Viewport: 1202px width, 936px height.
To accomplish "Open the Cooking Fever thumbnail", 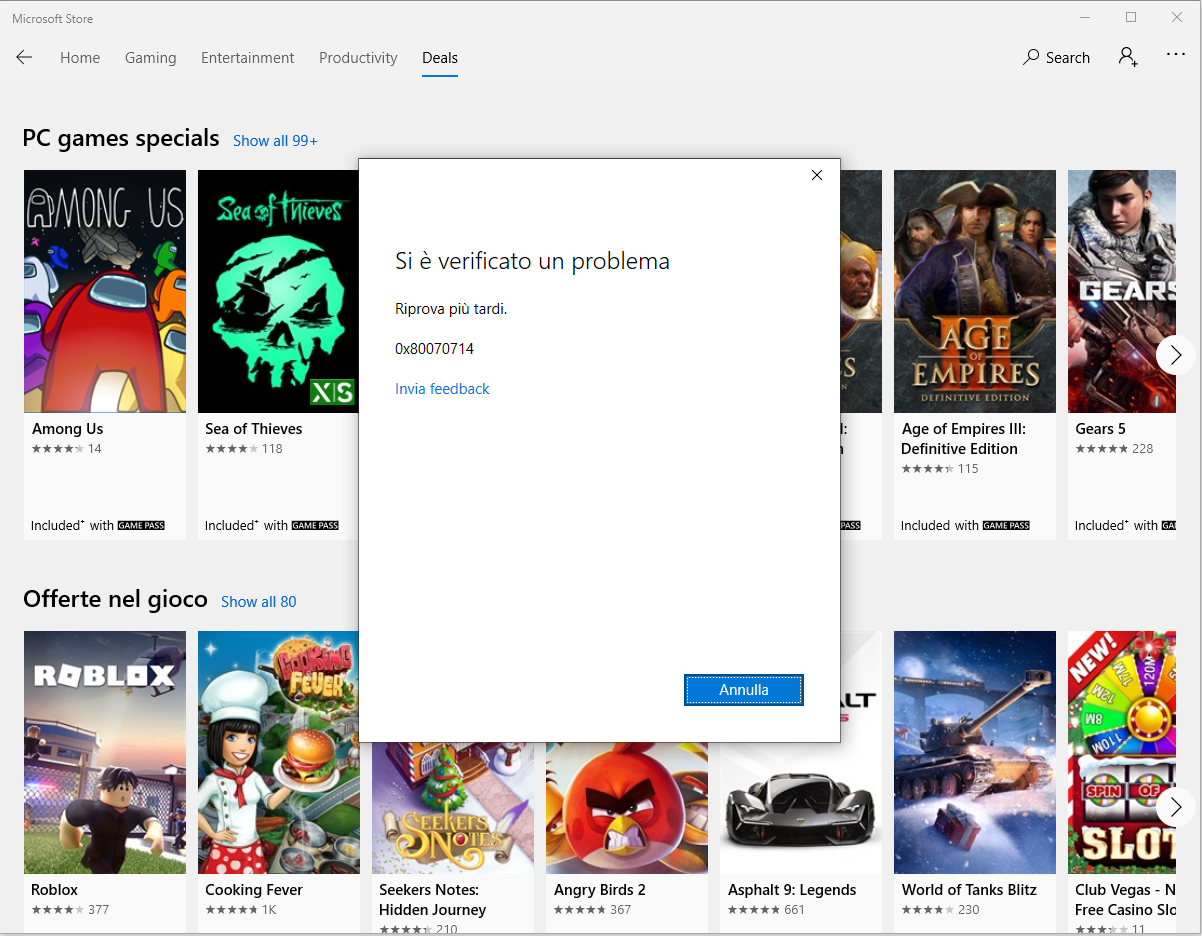I will [279, 752].
